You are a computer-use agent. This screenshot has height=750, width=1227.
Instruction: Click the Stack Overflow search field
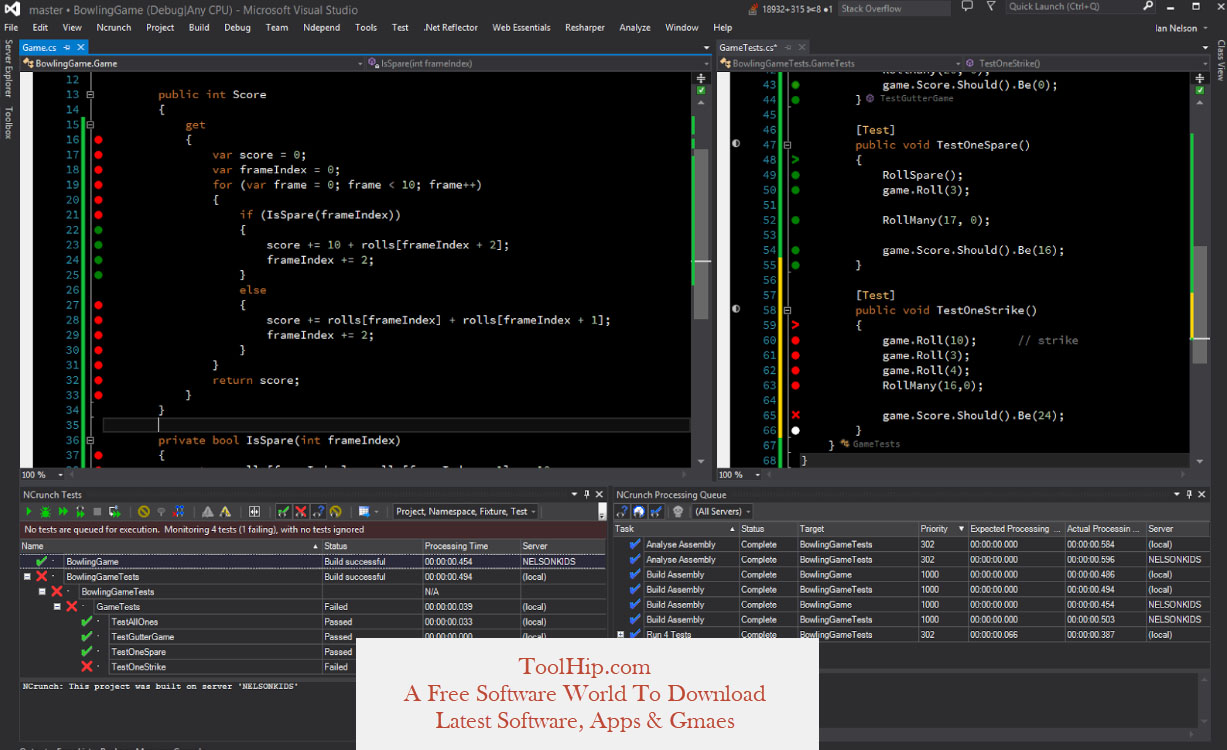pyautogui.click(x=894, y=9)
